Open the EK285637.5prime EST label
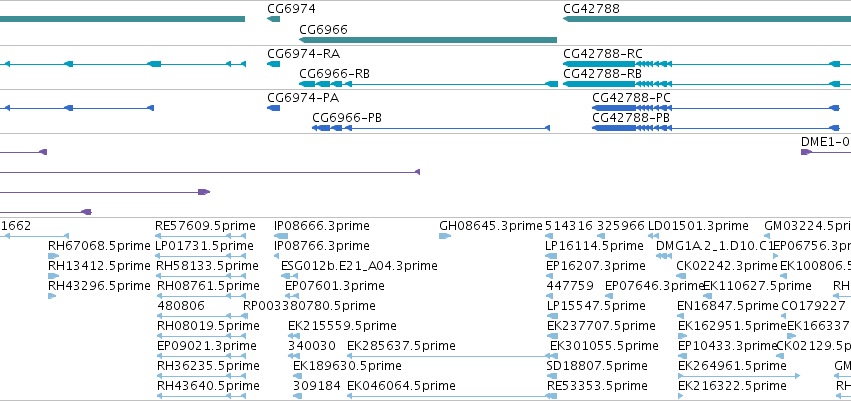Screen dimensions: 851x401 [x=402, y=346]
